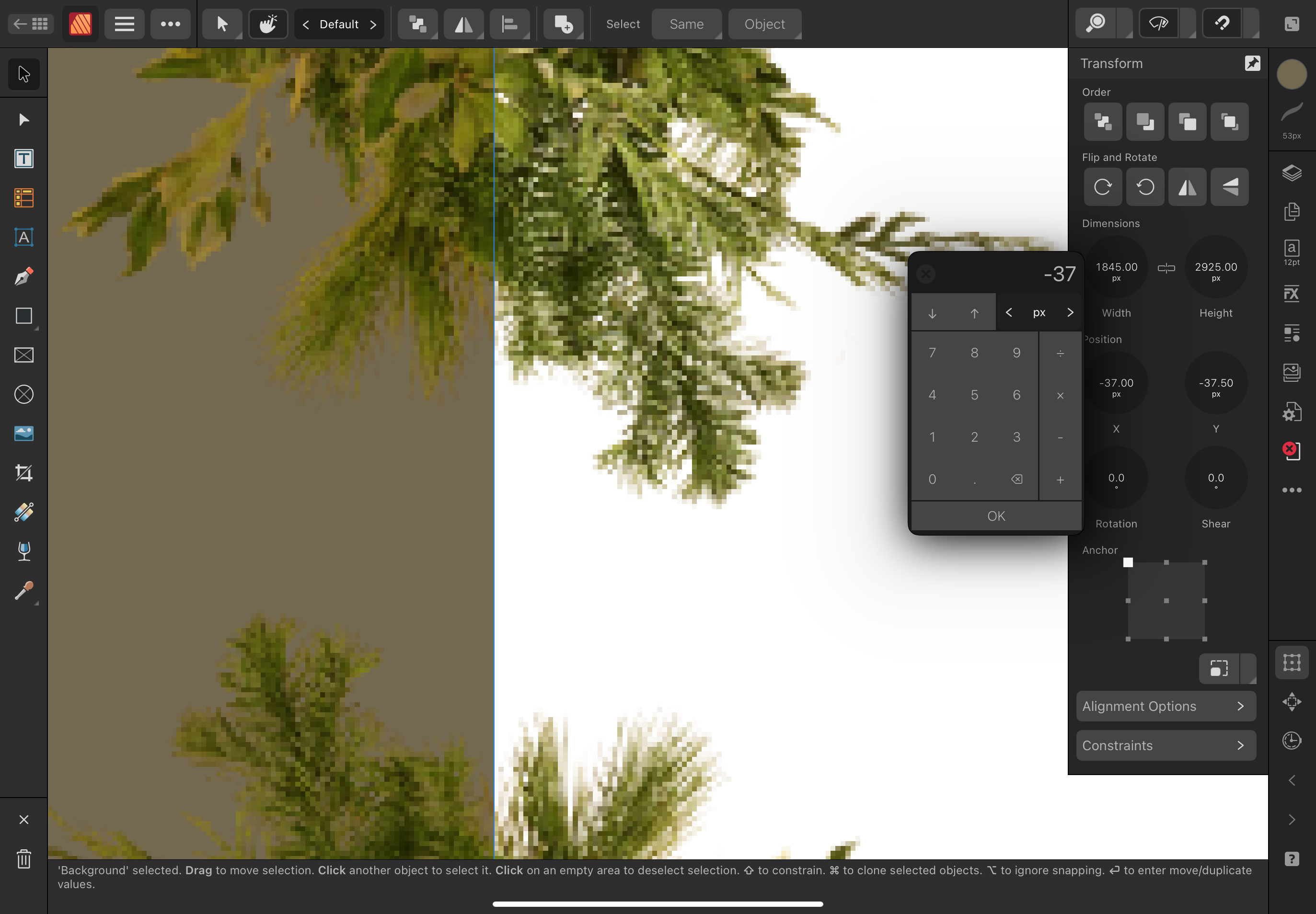Screen dimensions: 1316x914
Task: Rotate selection clockwise in Transform panel
Action: click(1102, 187)
